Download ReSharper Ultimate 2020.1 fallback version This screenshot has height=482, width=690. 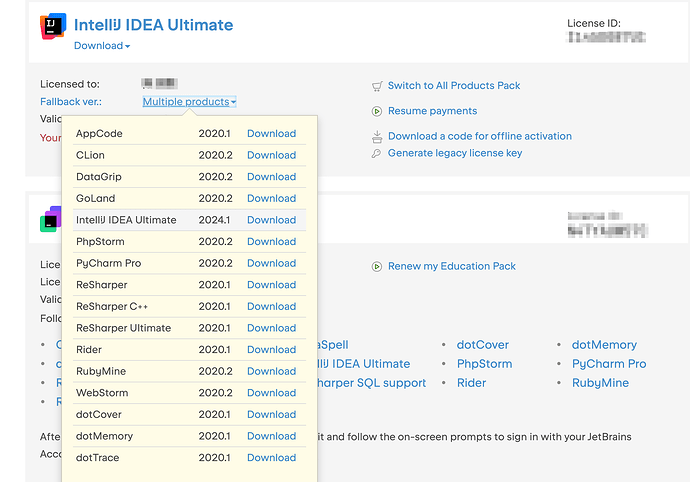pyautogui.click(x=272, y=327)
